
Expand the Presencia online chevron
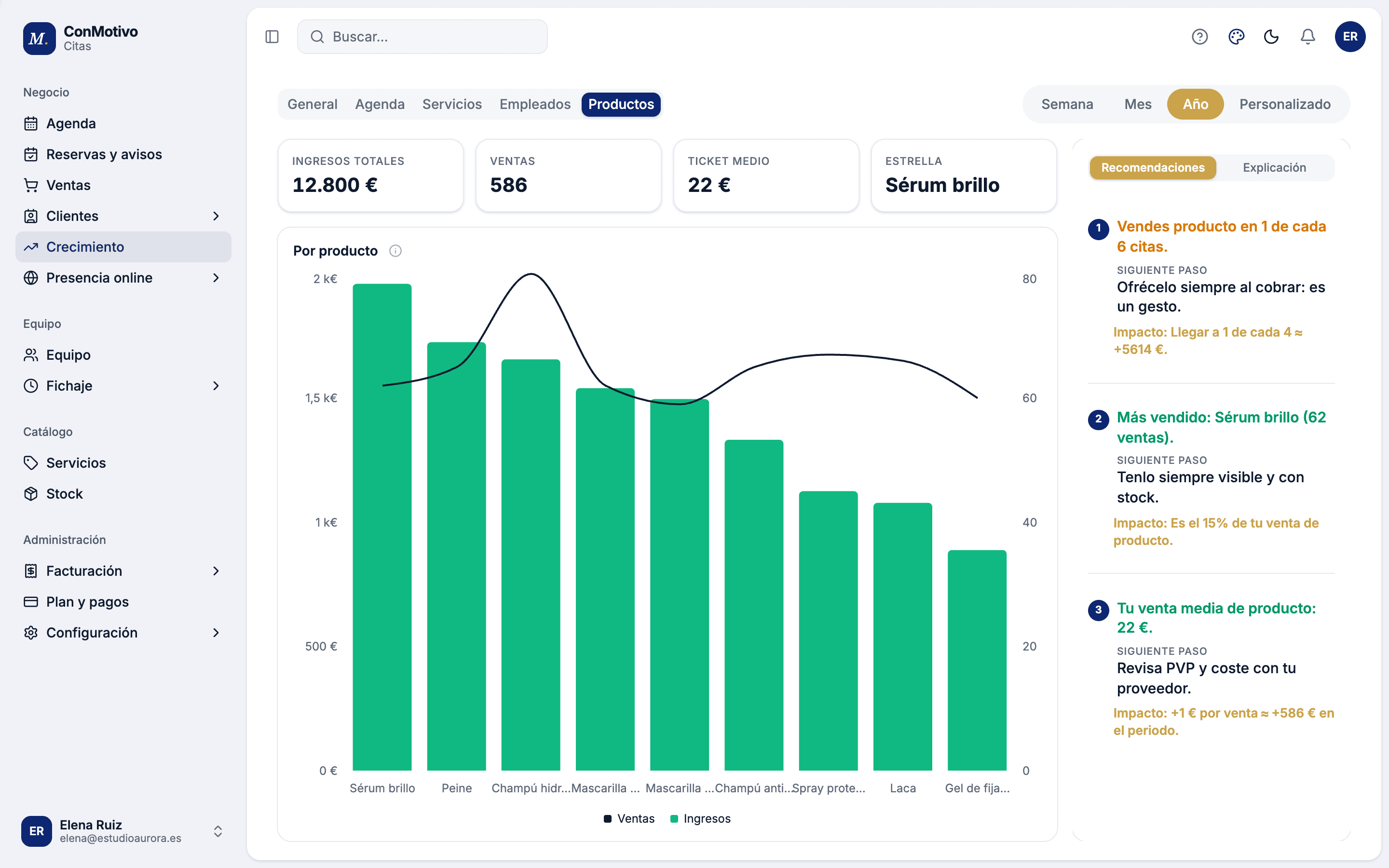(216, 278)
